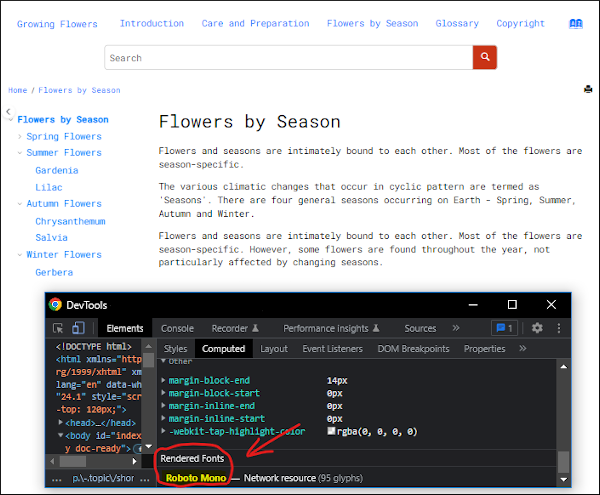This screenshot has width=600, height=495.
Task: Select Chrysanthemum in the sidebar tree
Action: pyautogui.click(x=70, y=221)
